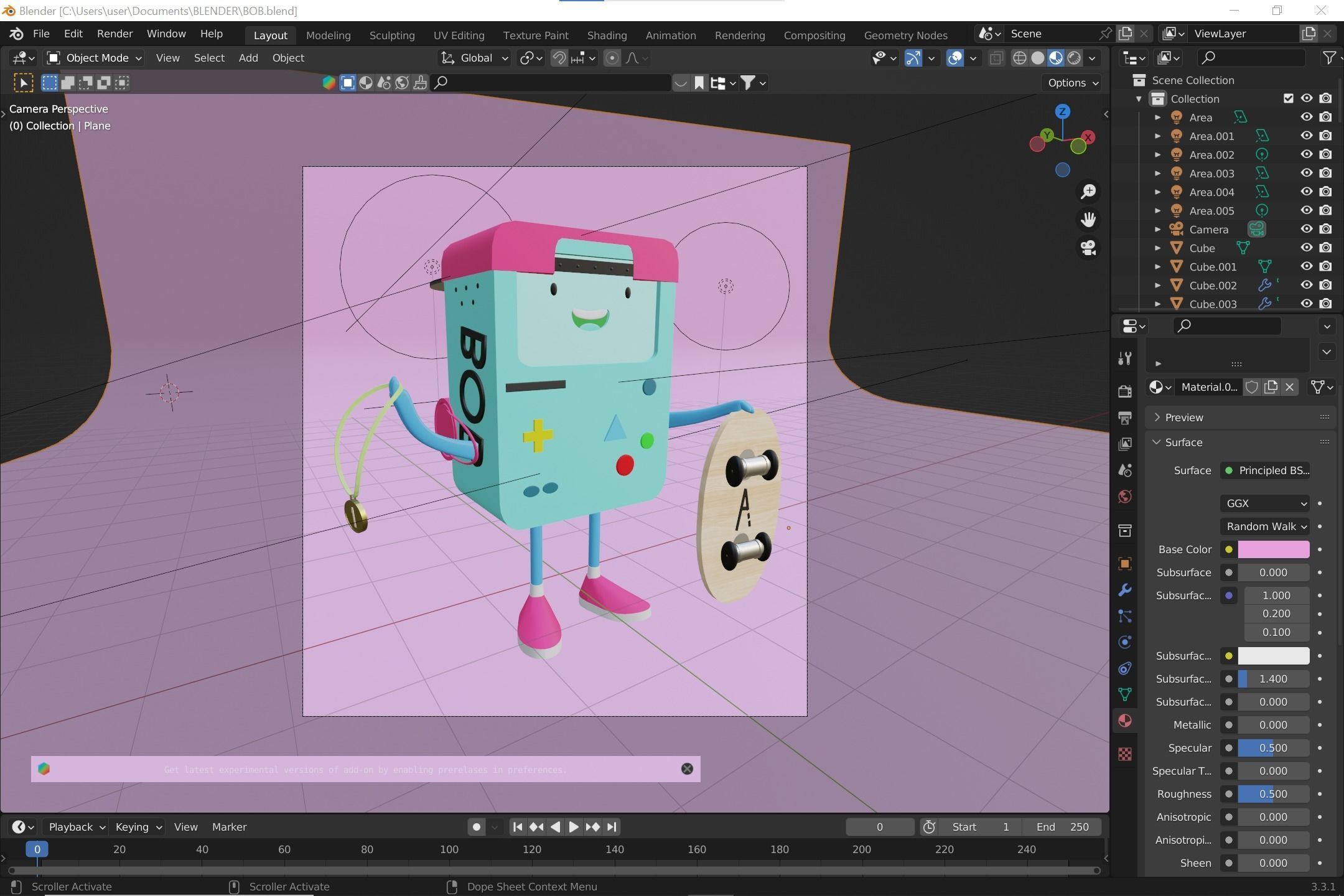Viewport: 1344px width, 896px height.
Task: Hide Area.002 light in viewport
Action: (1306, 154)
